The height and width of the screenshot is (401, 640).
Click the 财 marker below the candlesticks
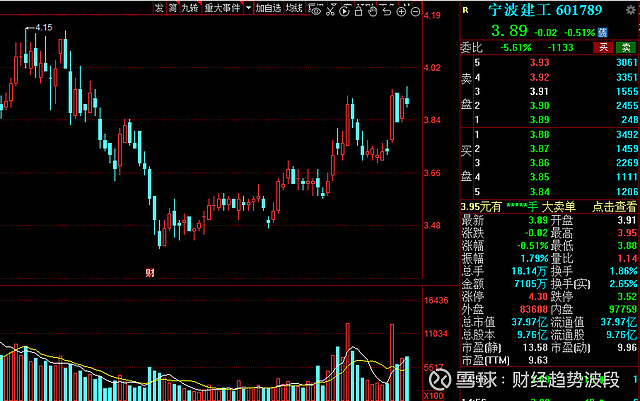pos(150,272)
